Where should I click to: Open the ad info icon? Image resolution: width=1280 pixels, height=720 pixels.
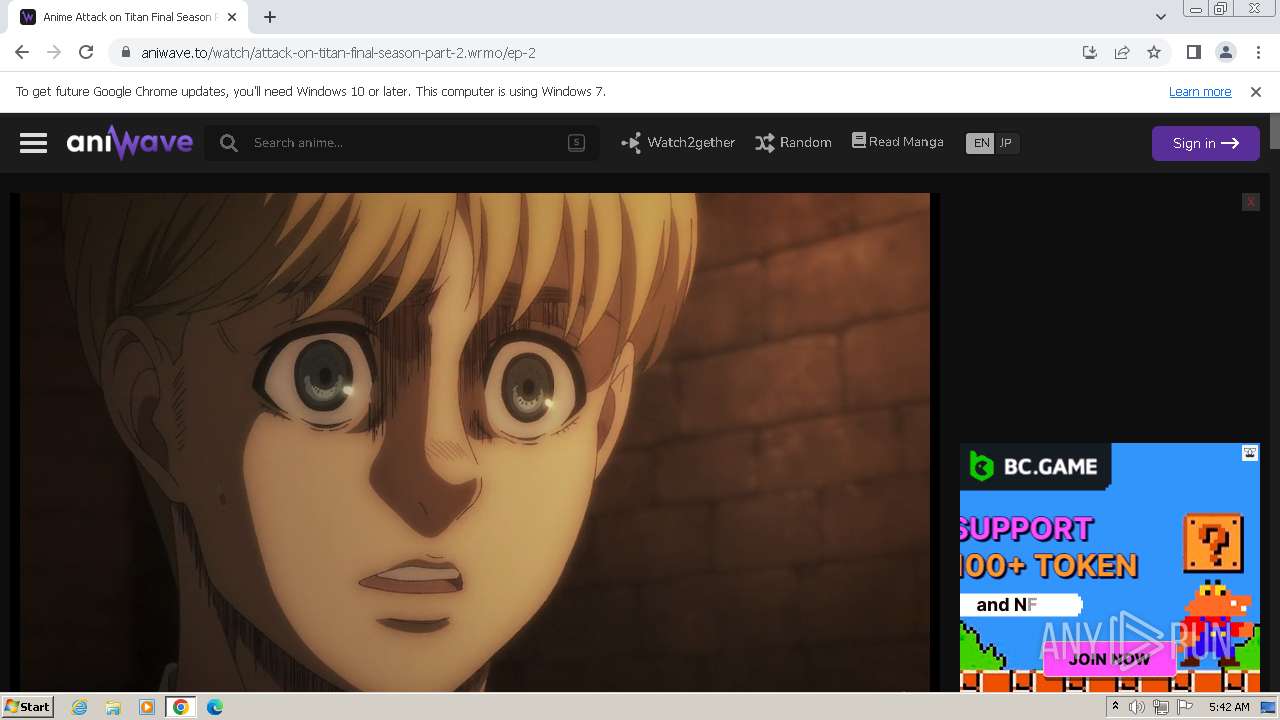pos(1250,453)
